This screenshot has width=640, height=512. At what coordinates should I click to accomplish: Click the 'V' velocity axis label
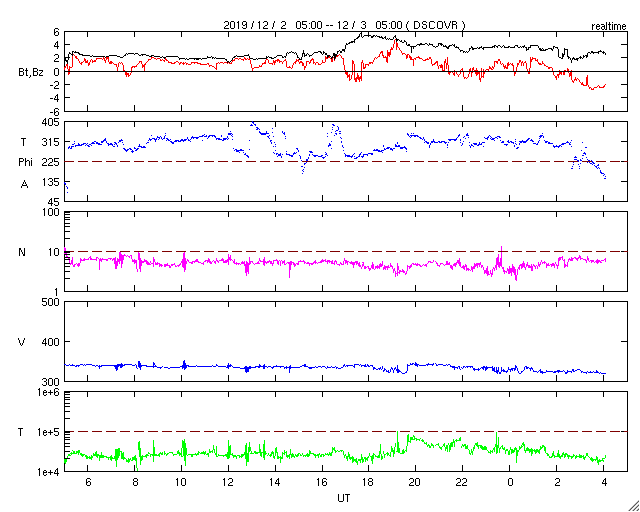point(22,342)
